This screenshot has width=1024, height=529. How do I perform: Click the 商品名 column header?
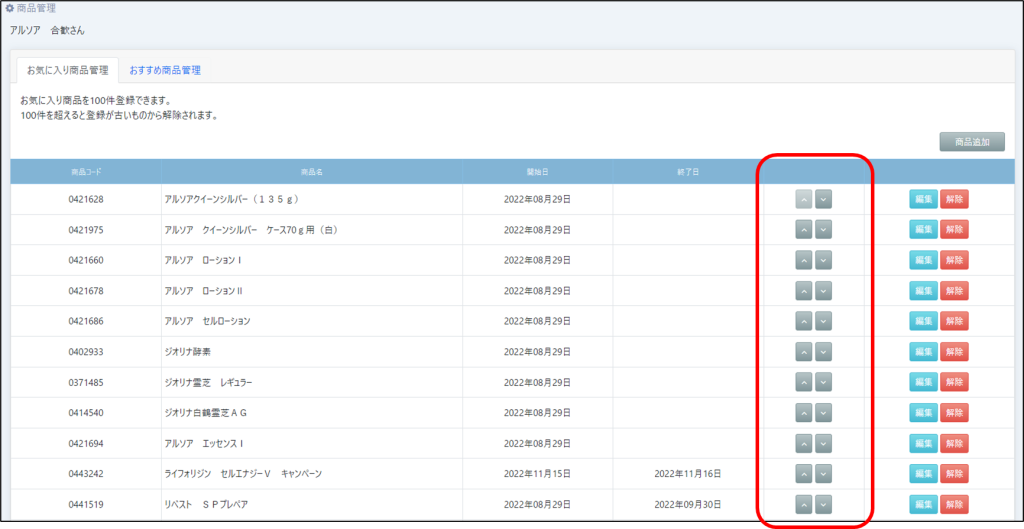[311, 172]
